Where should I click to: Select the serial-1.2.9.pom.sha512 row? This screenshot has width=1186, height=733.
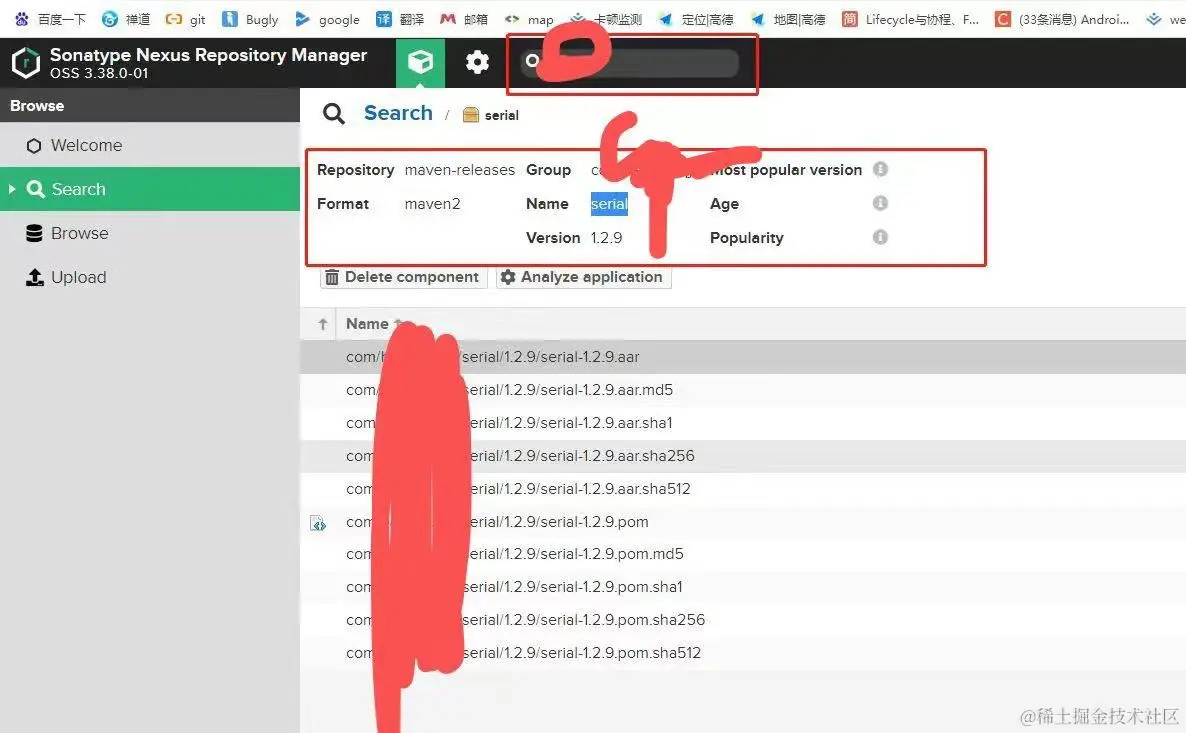click(x=743, y=653)
